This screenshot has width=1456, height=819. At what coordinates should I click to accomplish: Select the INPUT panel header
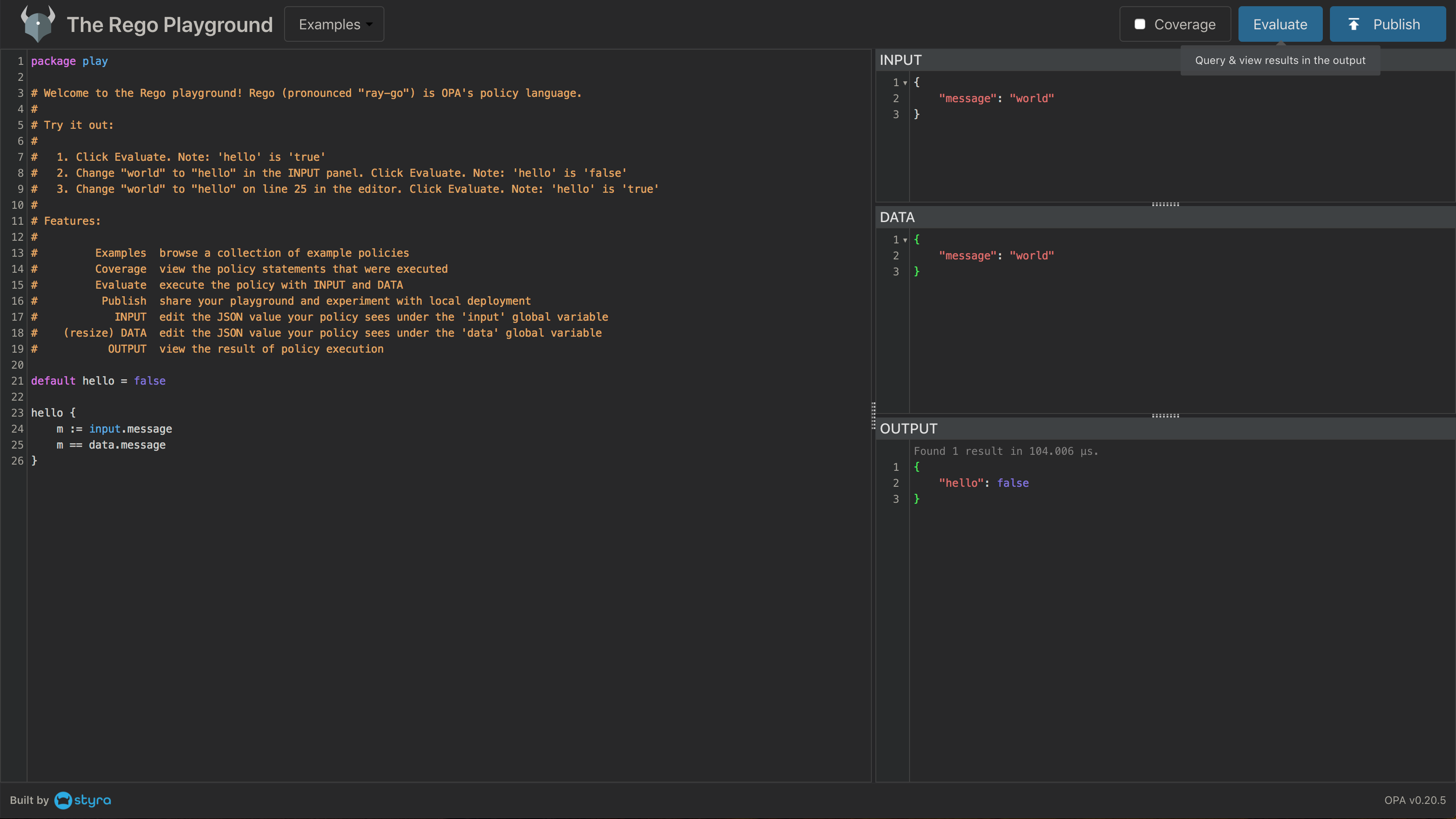pos(900,60)
